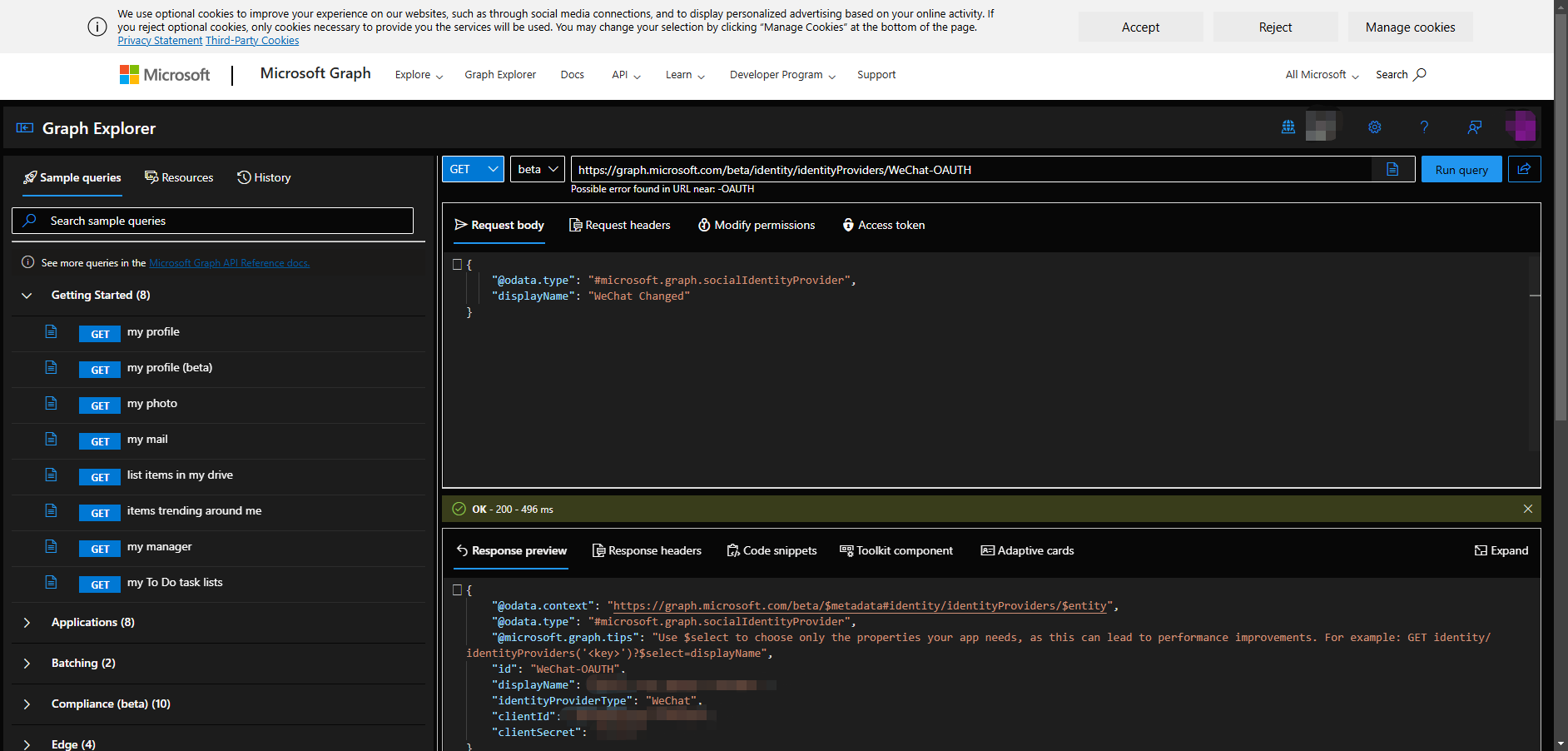Collapse the Getting Started (8) section
Viewport: 1568px width, 751px height.
[x=27, y=296]
